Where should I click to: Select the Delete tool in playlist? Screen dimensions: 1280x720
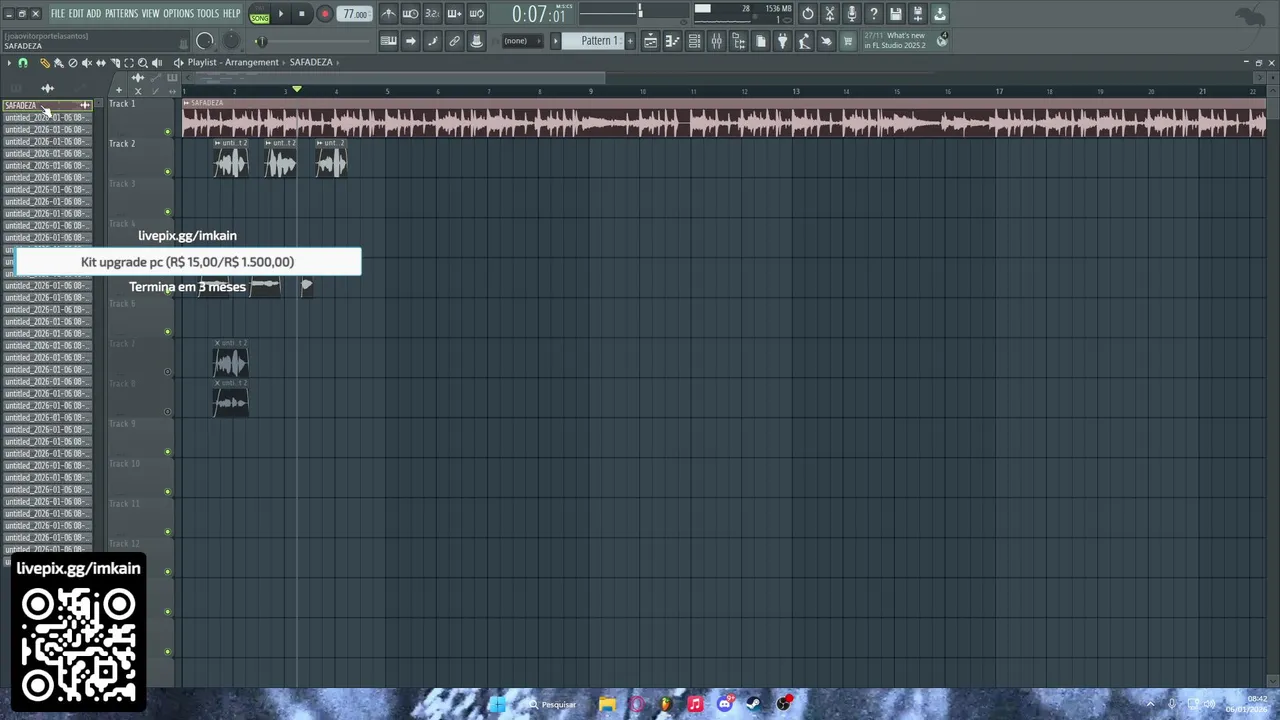click(x=72, y=62)
